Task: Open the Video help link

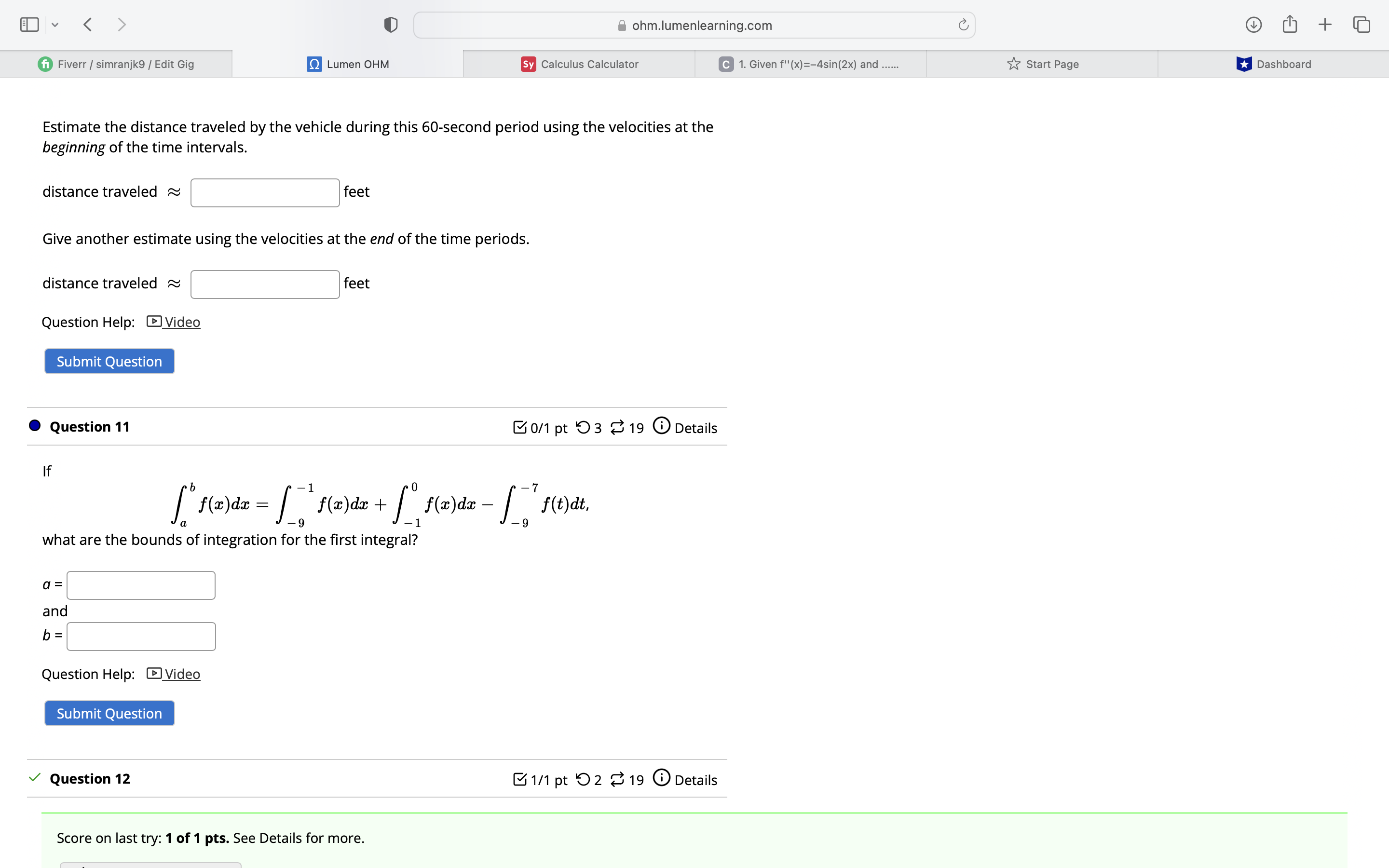Action: coord(181,673)
